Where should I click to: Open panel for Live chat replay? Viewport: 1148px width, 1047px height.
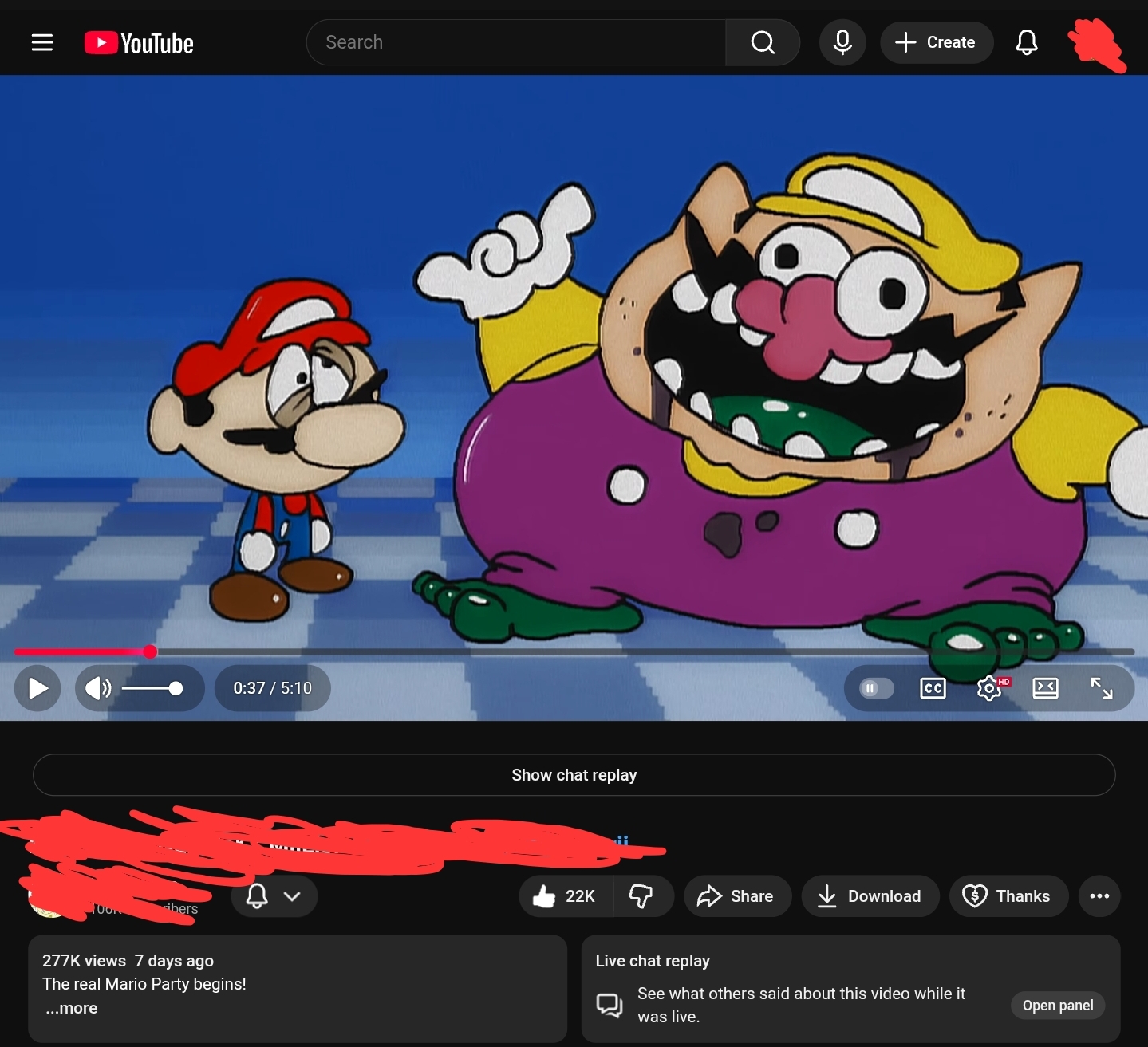click(1058, 1006)
